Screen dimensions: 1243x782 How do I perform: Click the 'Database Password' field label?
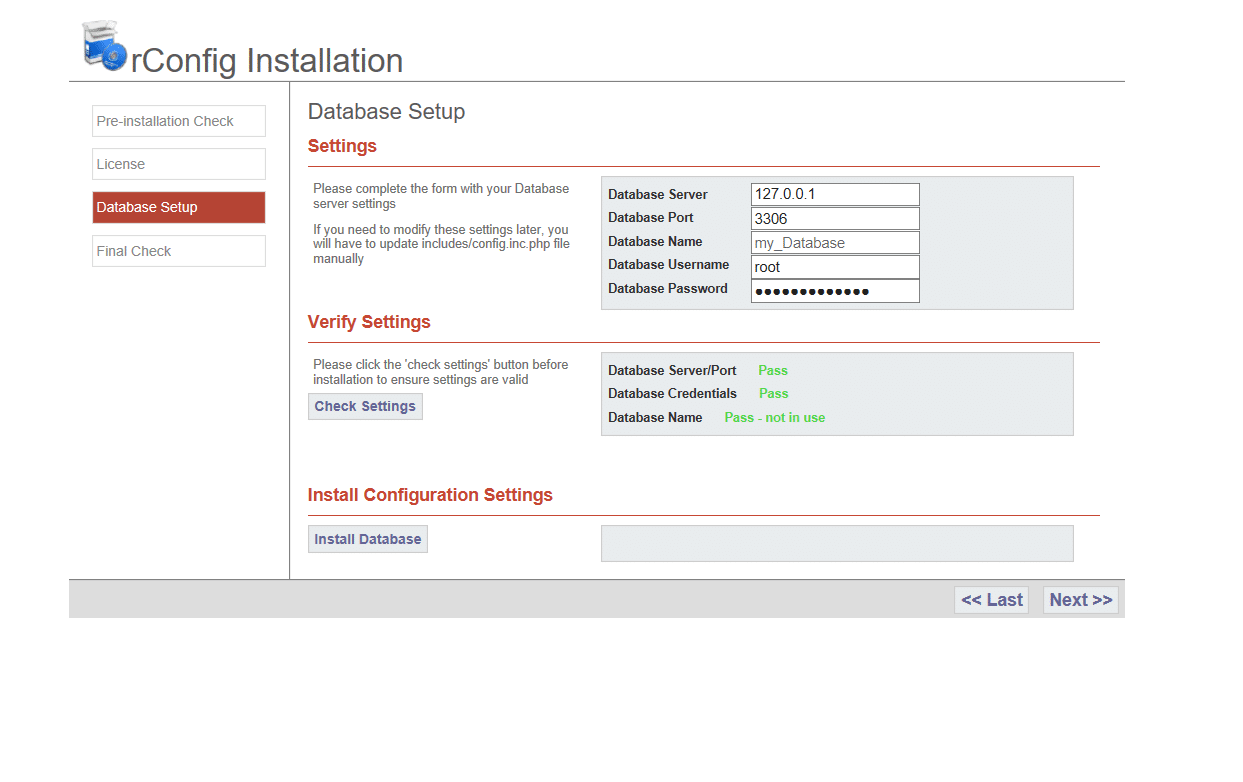tap(668, 288)
